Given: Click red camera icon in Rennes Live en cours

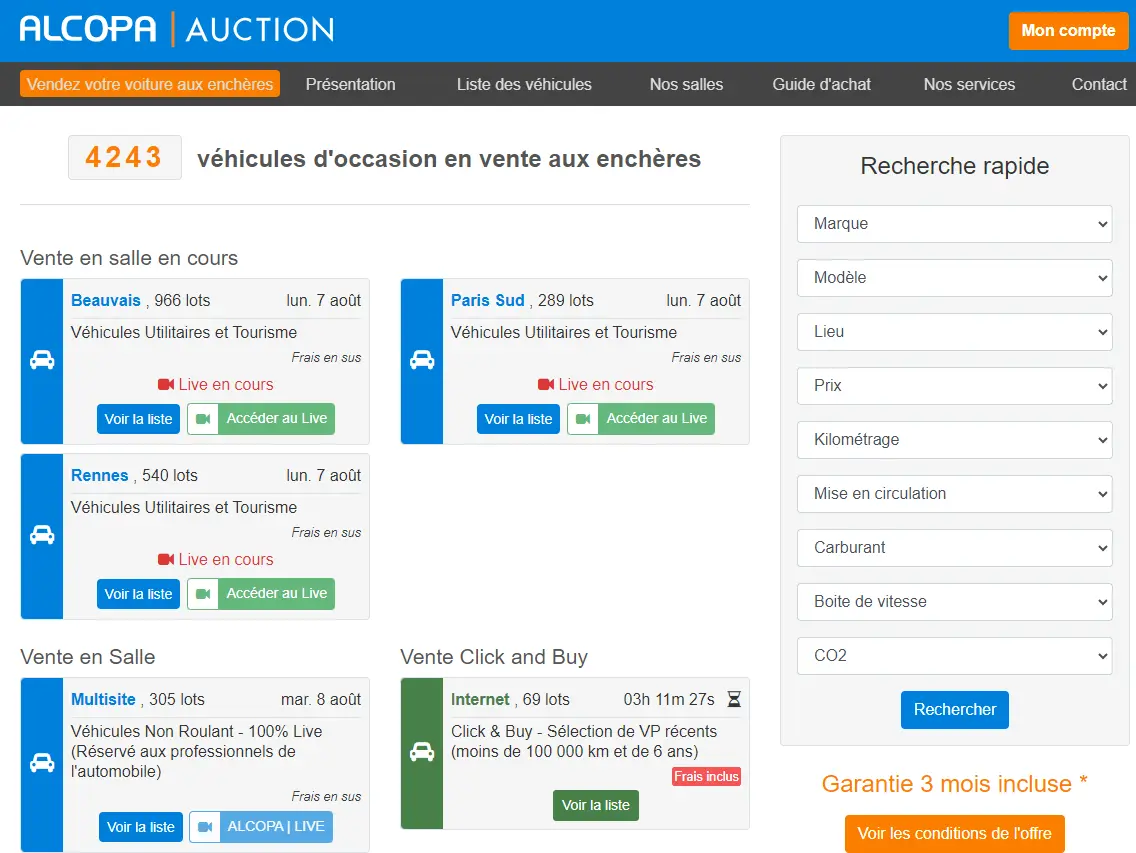Looking at the screenshot, I should pyautogui.click(x=166, y=559).
